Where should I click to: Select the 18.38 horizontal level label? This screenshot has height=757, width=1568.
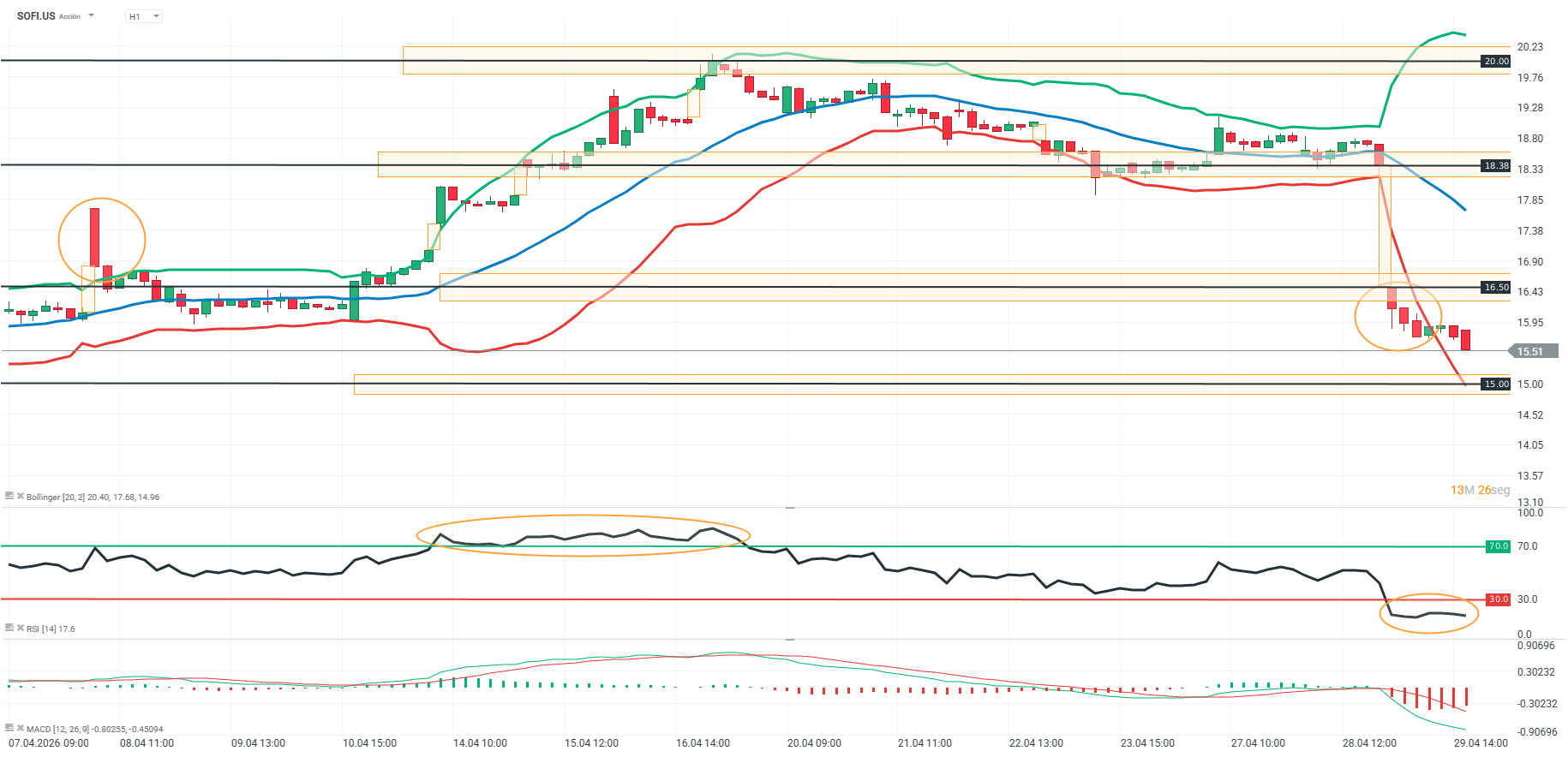(x=1496, y=165)
